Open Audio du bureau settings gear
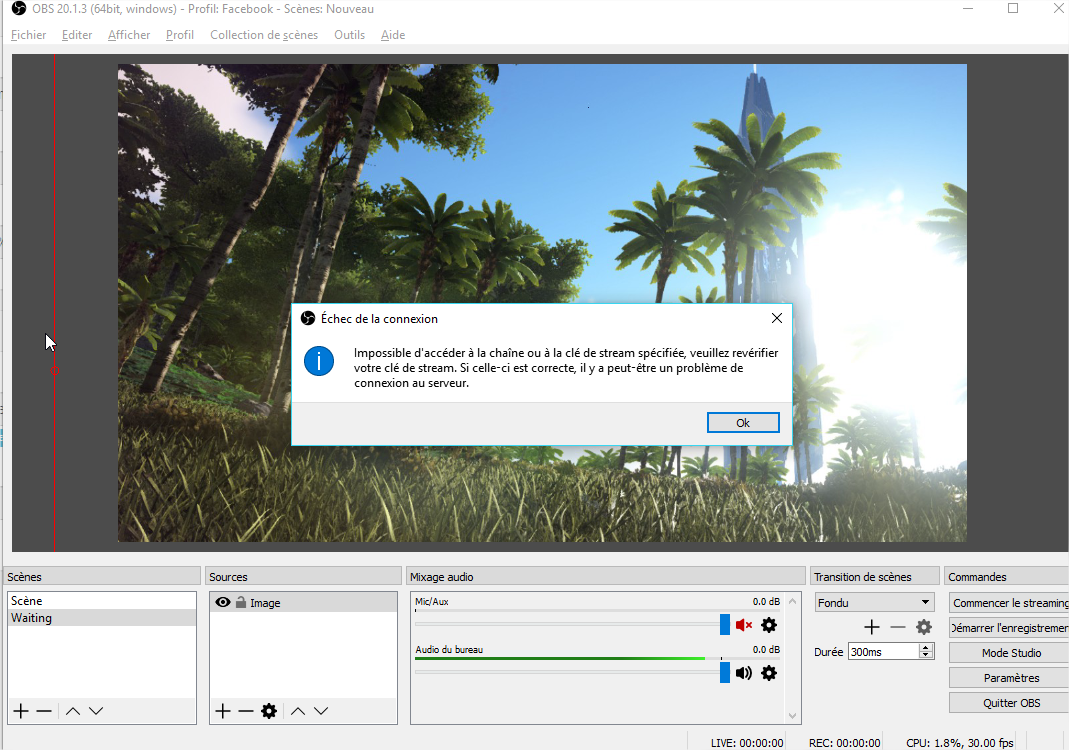 pyautogui.click(x=769, y=673)
